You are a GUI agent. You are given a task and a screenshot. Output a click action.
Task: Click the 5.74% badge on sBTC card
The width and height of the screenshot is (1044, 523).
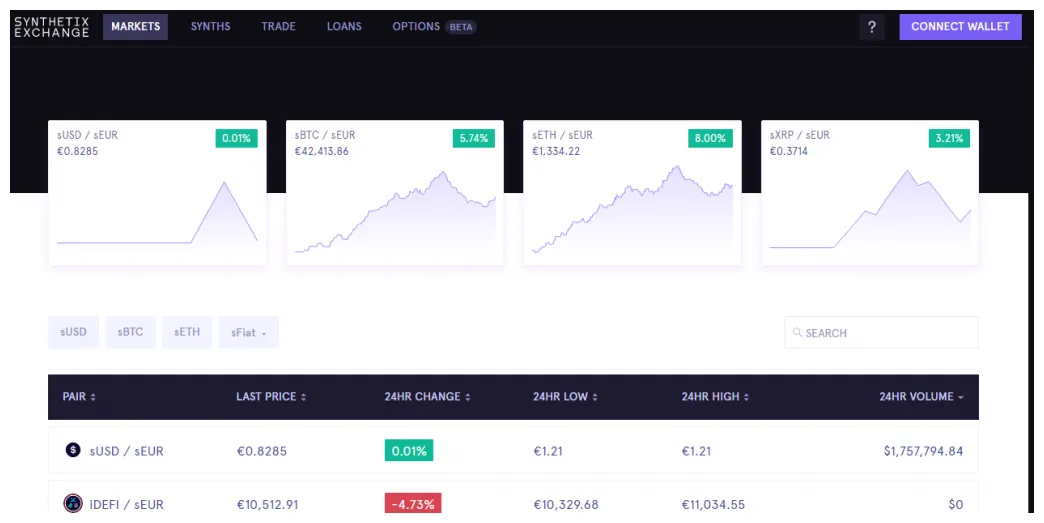point(473,138)
